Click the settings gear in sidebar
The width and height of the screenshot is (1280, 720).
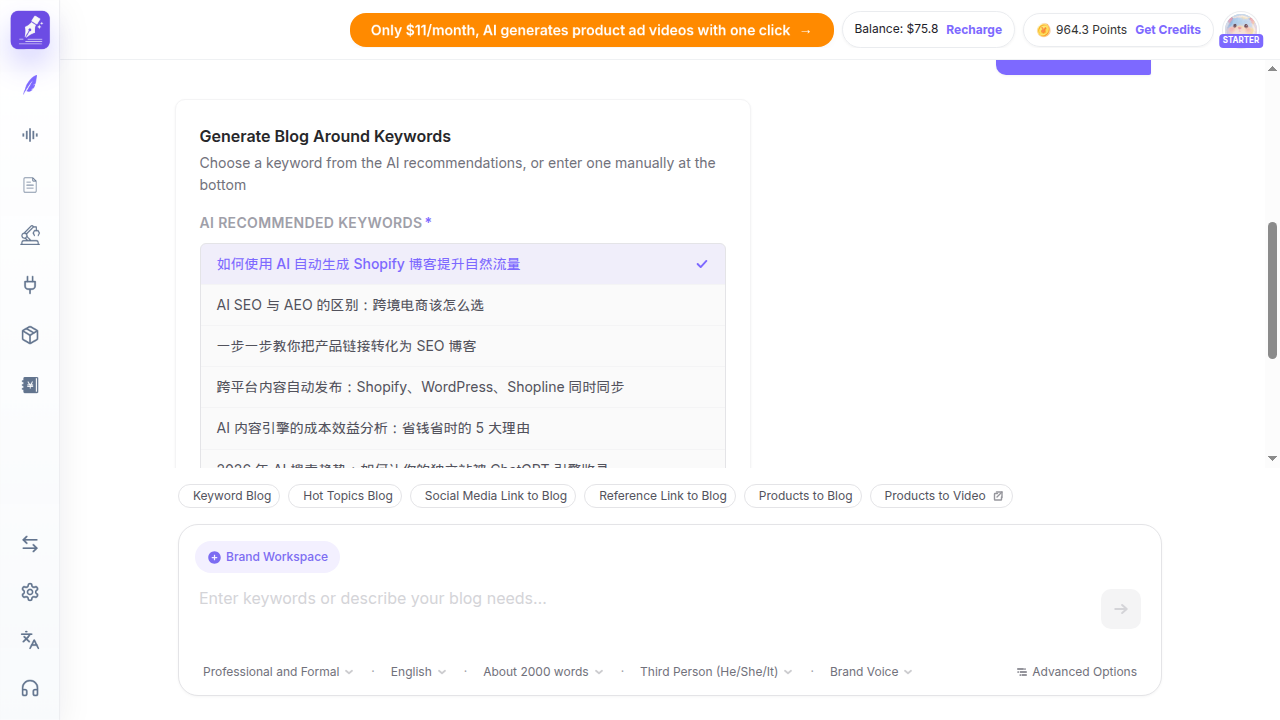pos(30,592)
